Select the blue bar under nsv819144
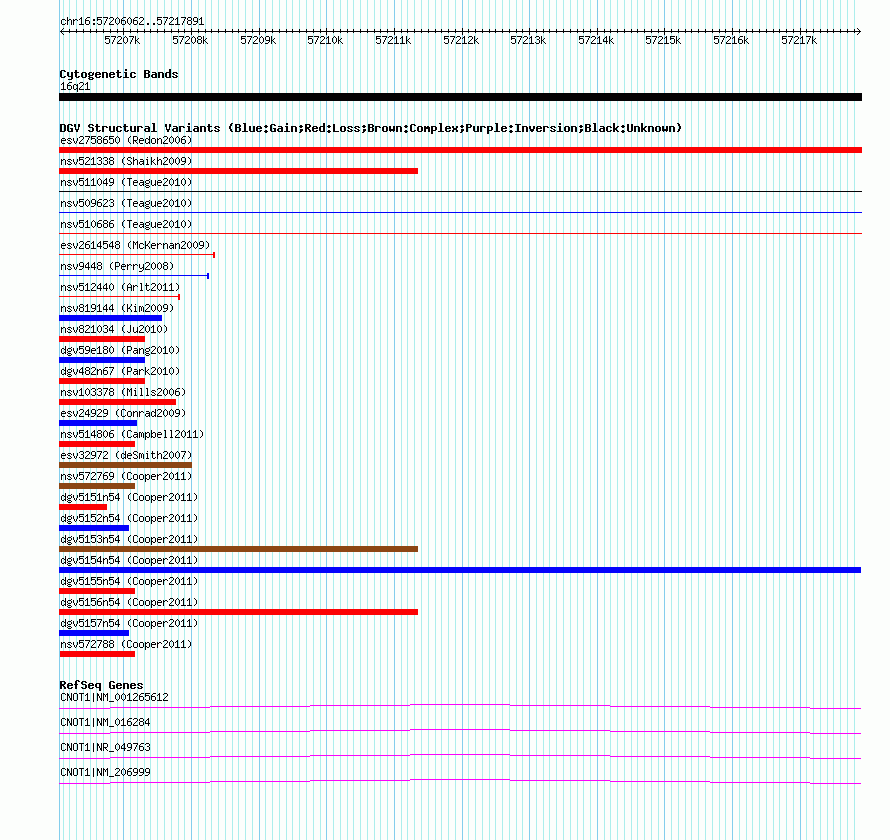This screenshot has width=890, height=840. (x=111, y=318)
